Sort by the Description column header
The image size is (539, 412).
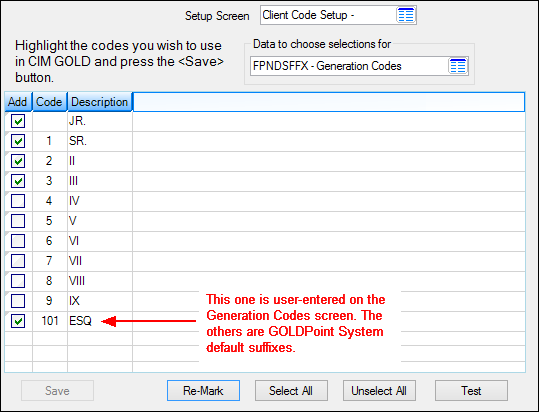coord(100,102)
